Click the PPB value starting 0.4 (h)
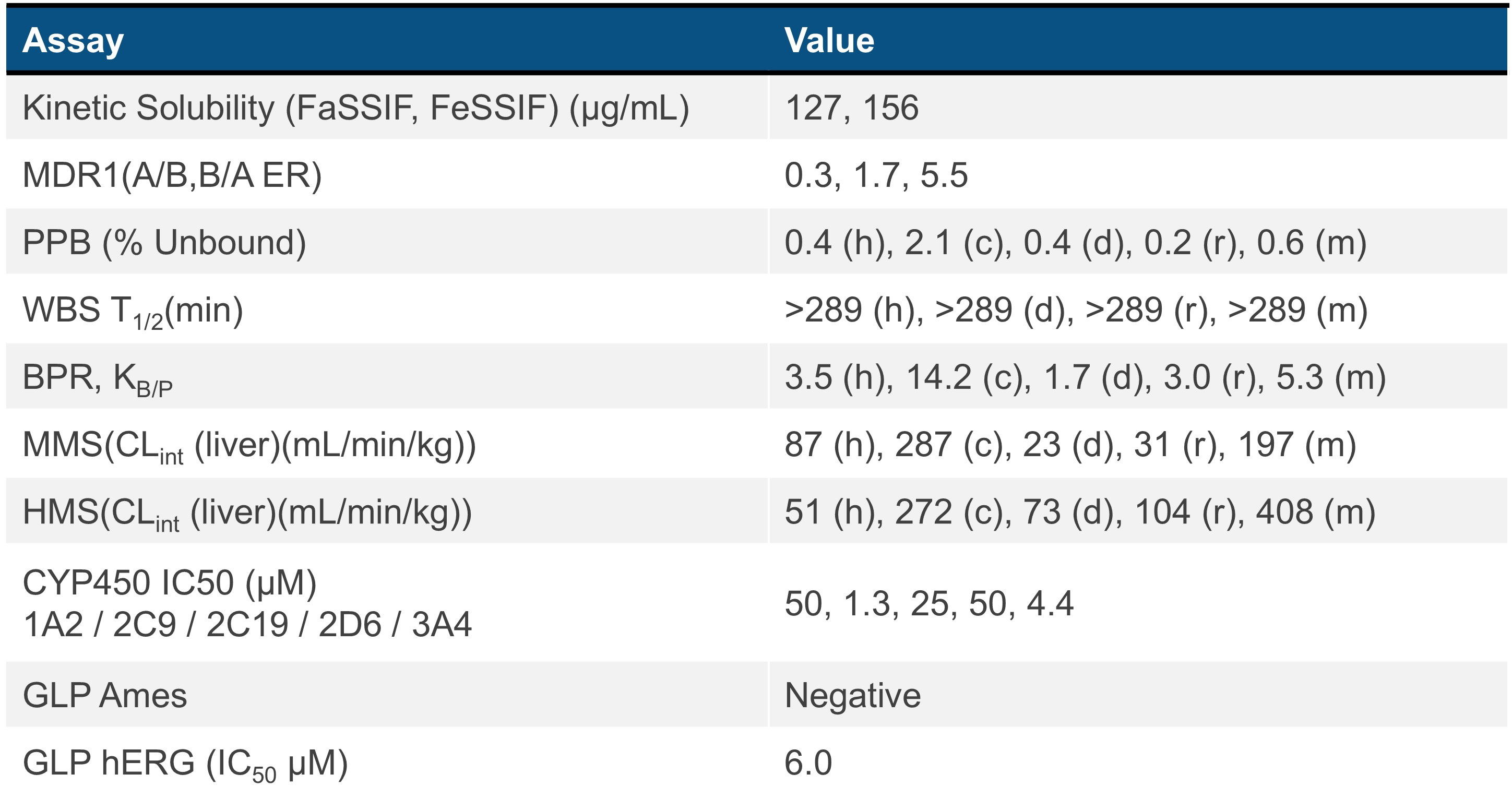The width and height of the screenshot is (1512, 786). click(x=1075, y=243)
